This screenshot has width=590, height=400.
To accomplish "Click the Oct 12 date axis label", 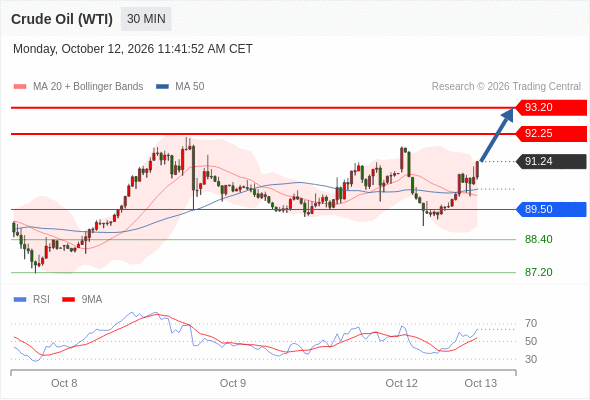I will point(401,383).
